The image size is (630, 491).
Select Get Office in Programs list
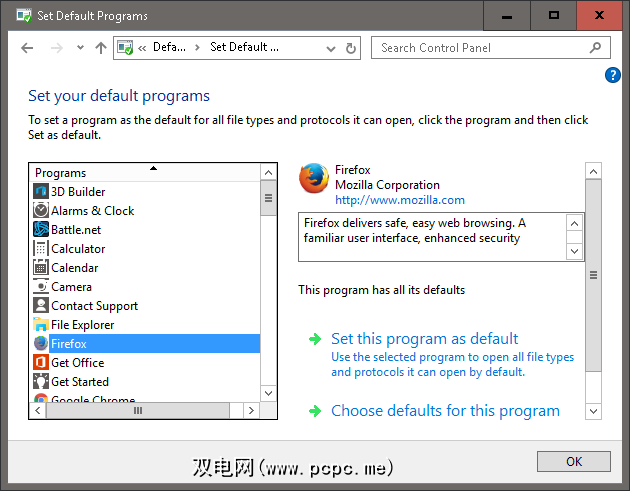point(78,363)
